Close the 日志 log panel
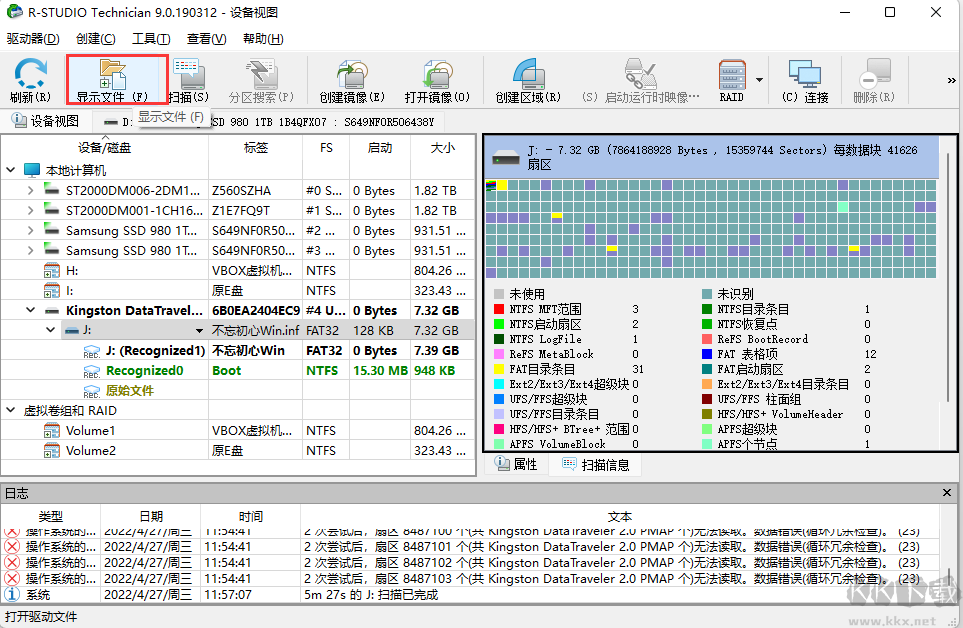This screenshot has width=963, height=628. (x=947, y=493)
